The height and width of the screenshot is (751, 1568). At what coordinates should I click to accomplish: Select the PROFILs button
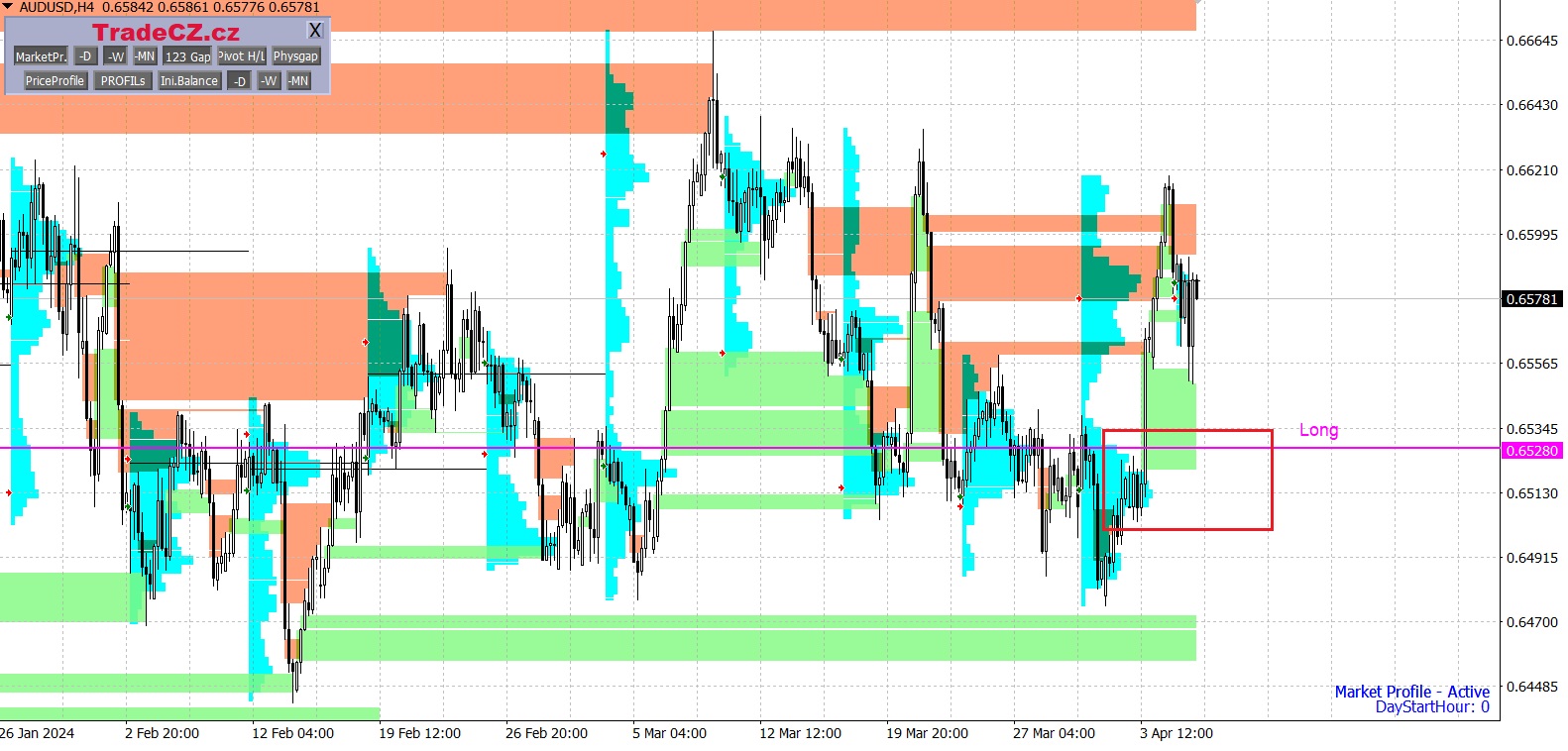[x=123, y=81]
